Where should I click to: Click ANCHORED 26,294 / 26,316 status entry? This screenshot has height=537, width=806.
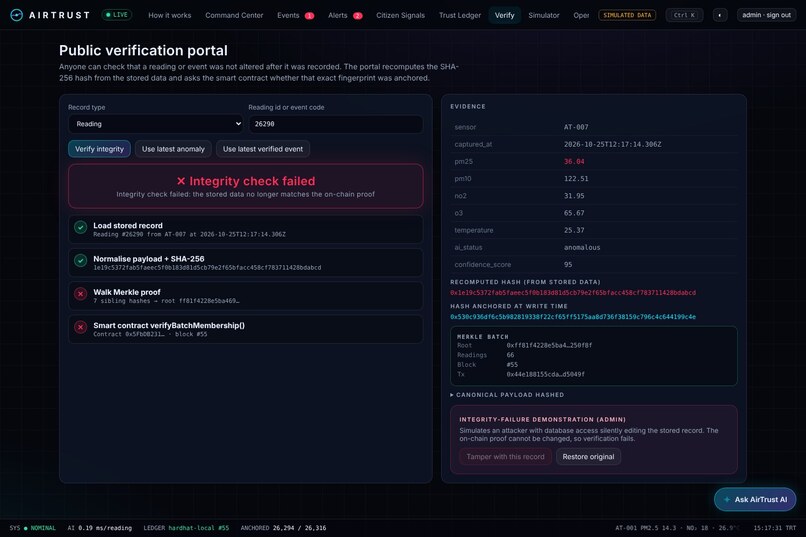(283, 528)
